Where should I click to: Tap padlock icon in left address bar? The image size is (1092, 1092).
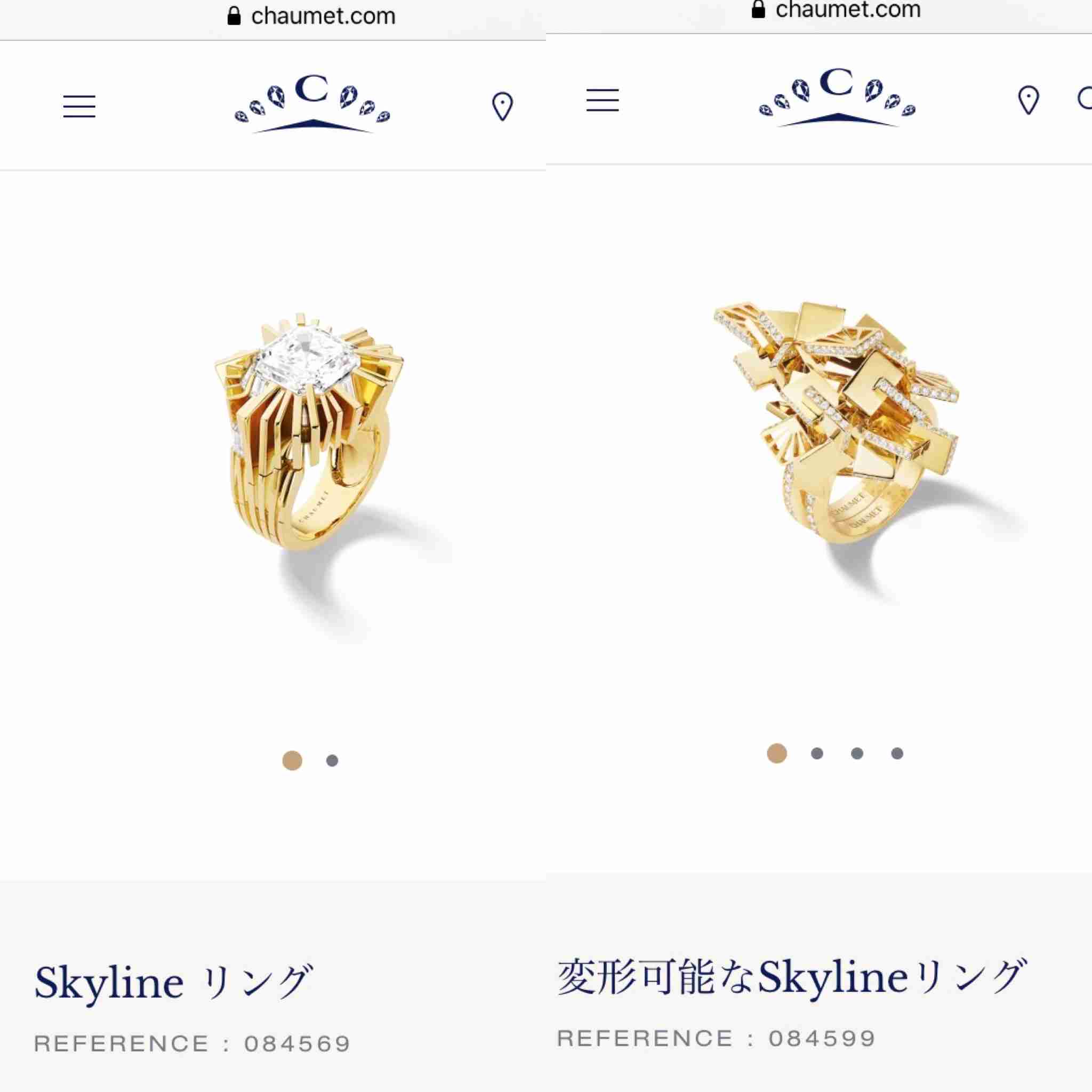click(x=234, y=16)
